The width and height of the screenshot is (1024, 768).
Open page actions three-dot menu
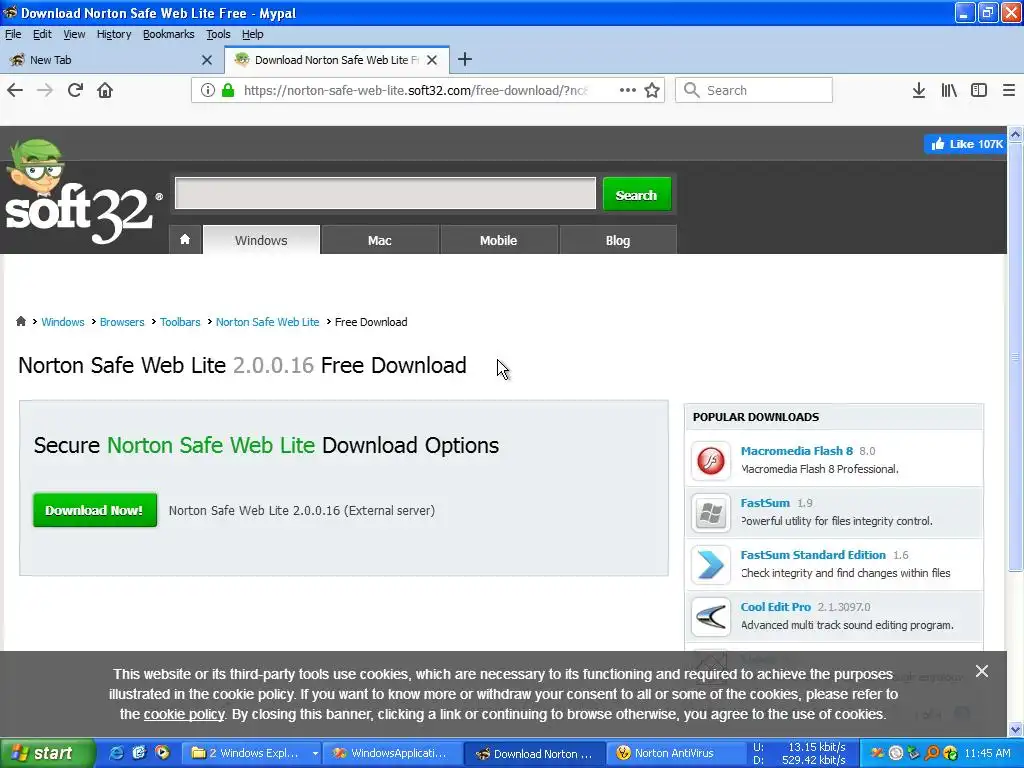[628, 90]
